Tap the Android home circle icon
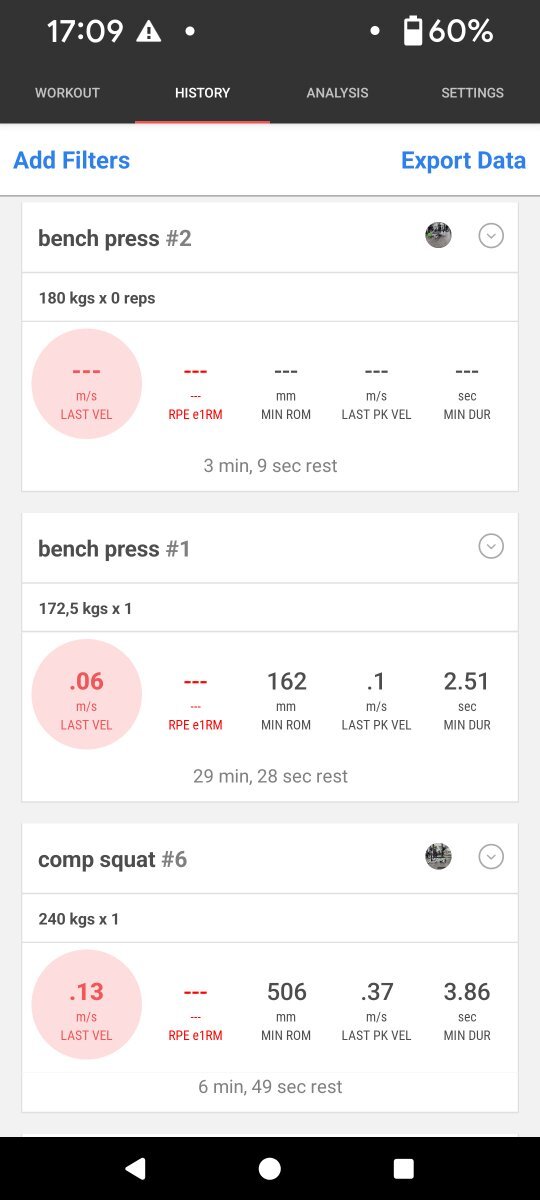The width and height of the screenshot is (540, 1200). coord(270,1168)
